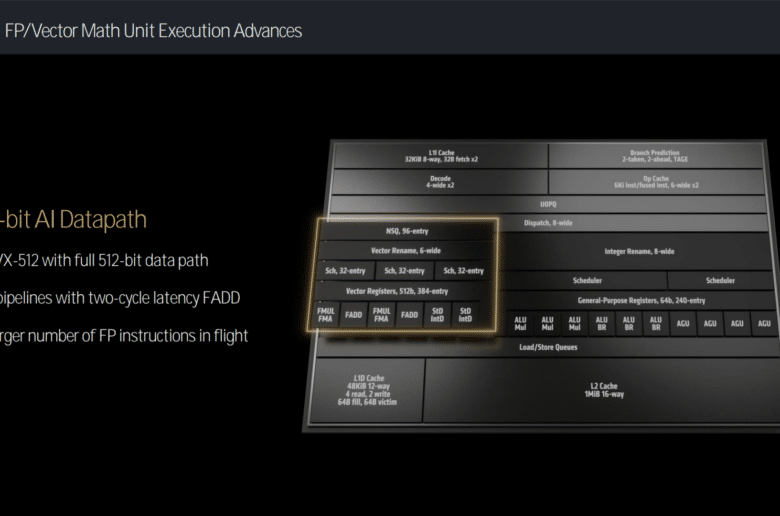780x516 pixels.
Task: Select the first "AGU" unit
Action: point(683,323)
